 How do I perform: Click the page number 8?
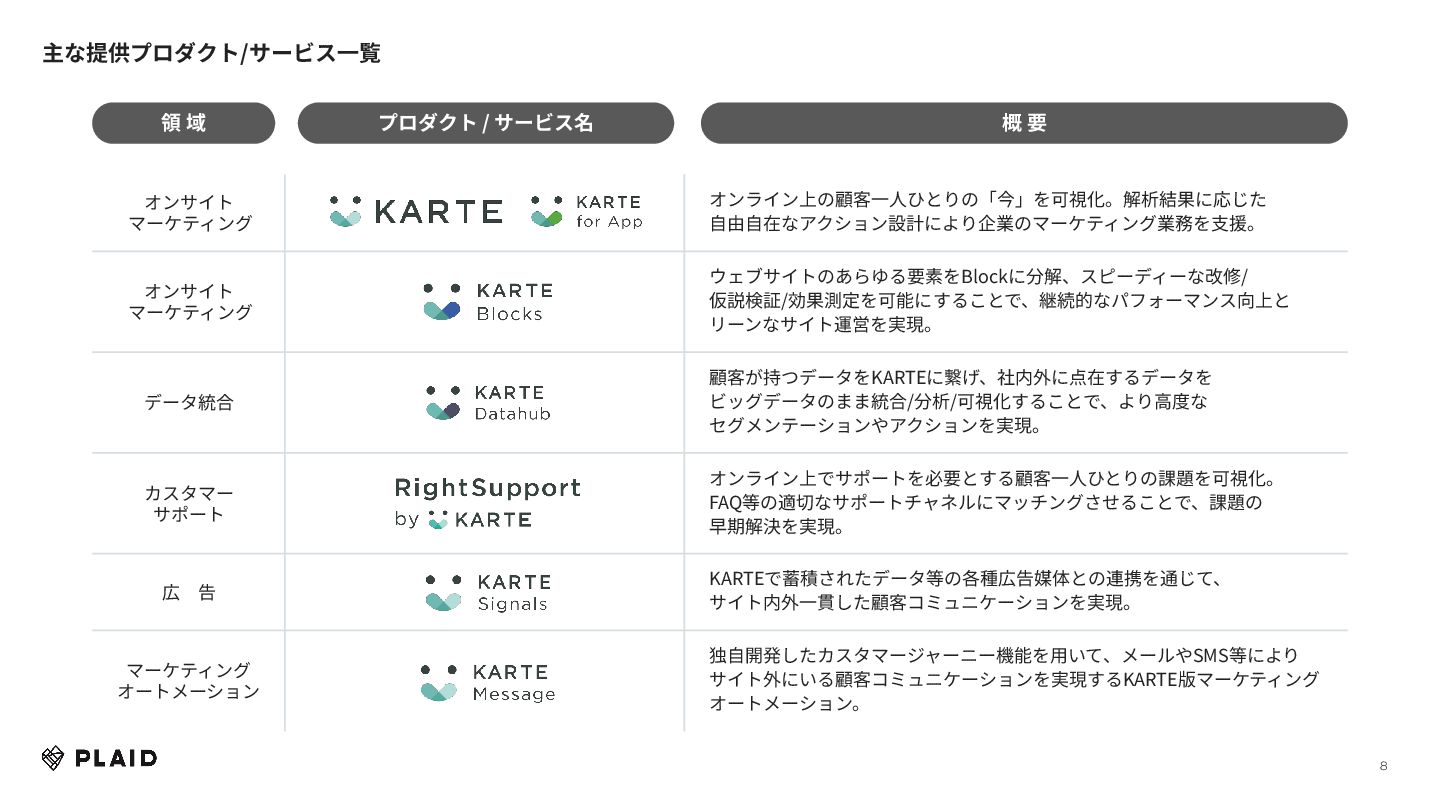tap(1384, 766)
